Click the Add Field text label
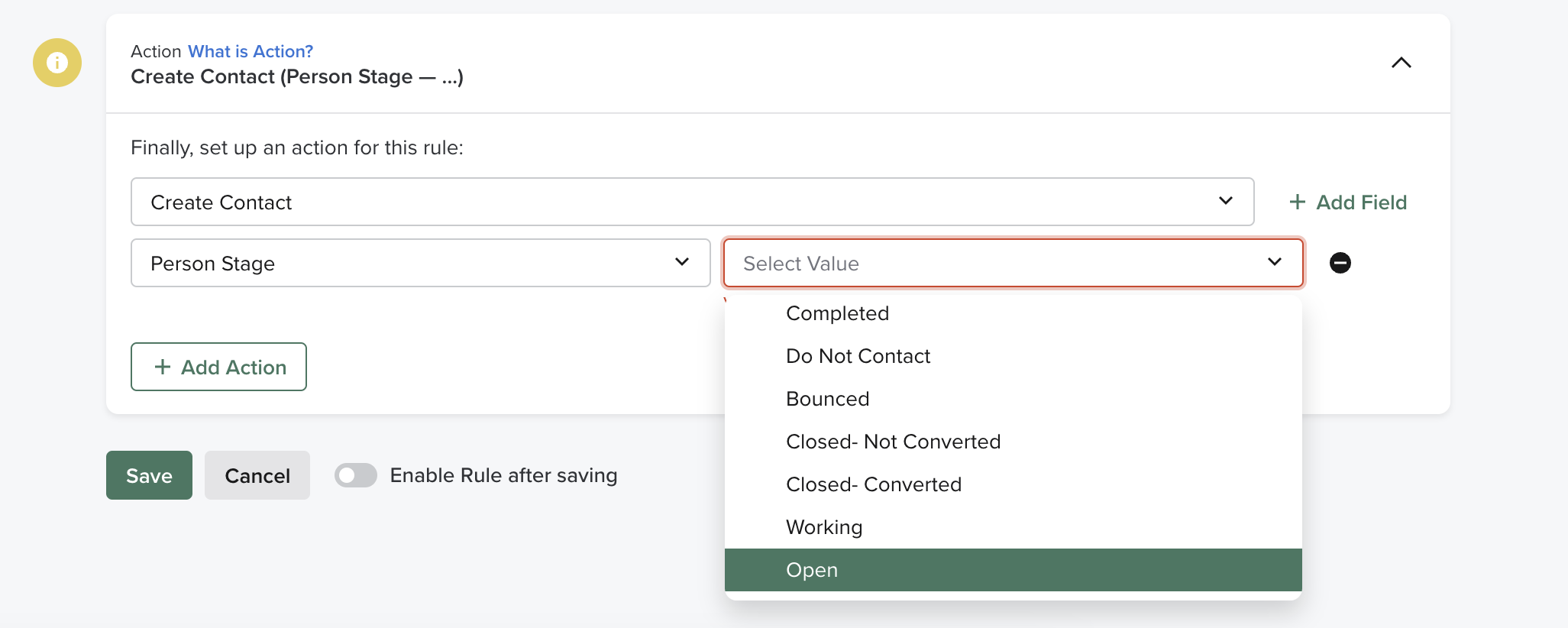 coord(1361,202)
